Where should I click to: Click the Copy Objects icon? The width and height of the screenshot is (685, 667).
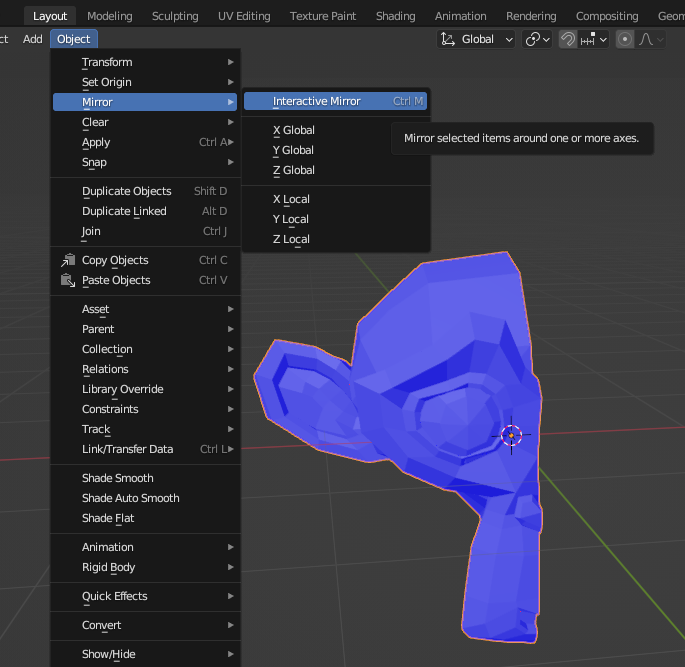click(68, 260)
